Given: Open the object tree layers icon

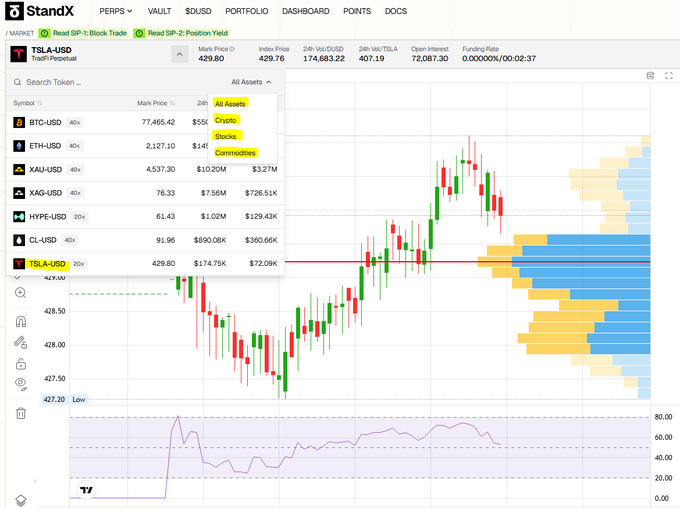Looking at the screenshot, I should [21, 501].
